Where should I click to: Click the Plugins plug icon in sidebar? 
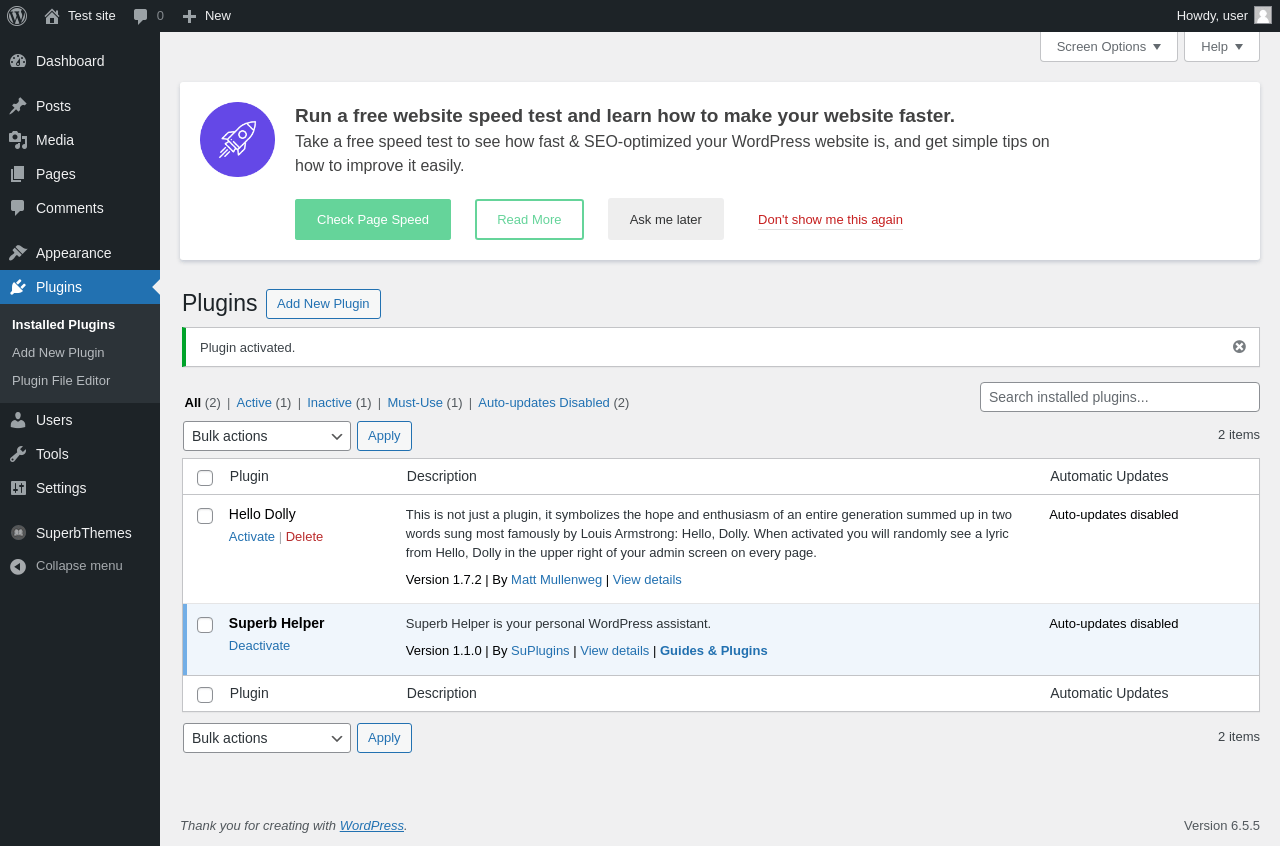pos(18,287)
